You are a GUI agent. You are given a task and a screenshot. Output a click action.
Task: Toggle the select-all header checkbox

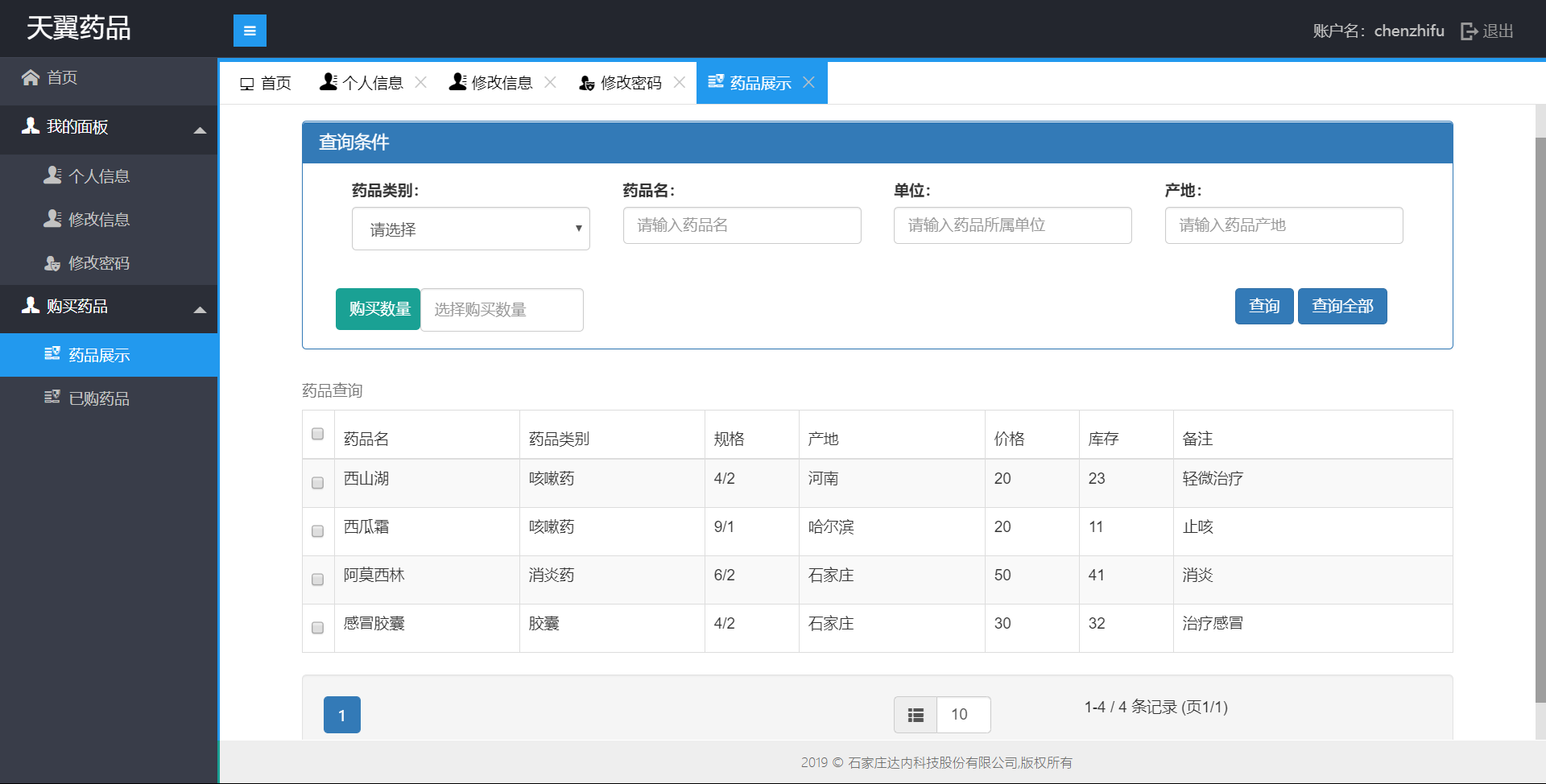tap(318, 434)
